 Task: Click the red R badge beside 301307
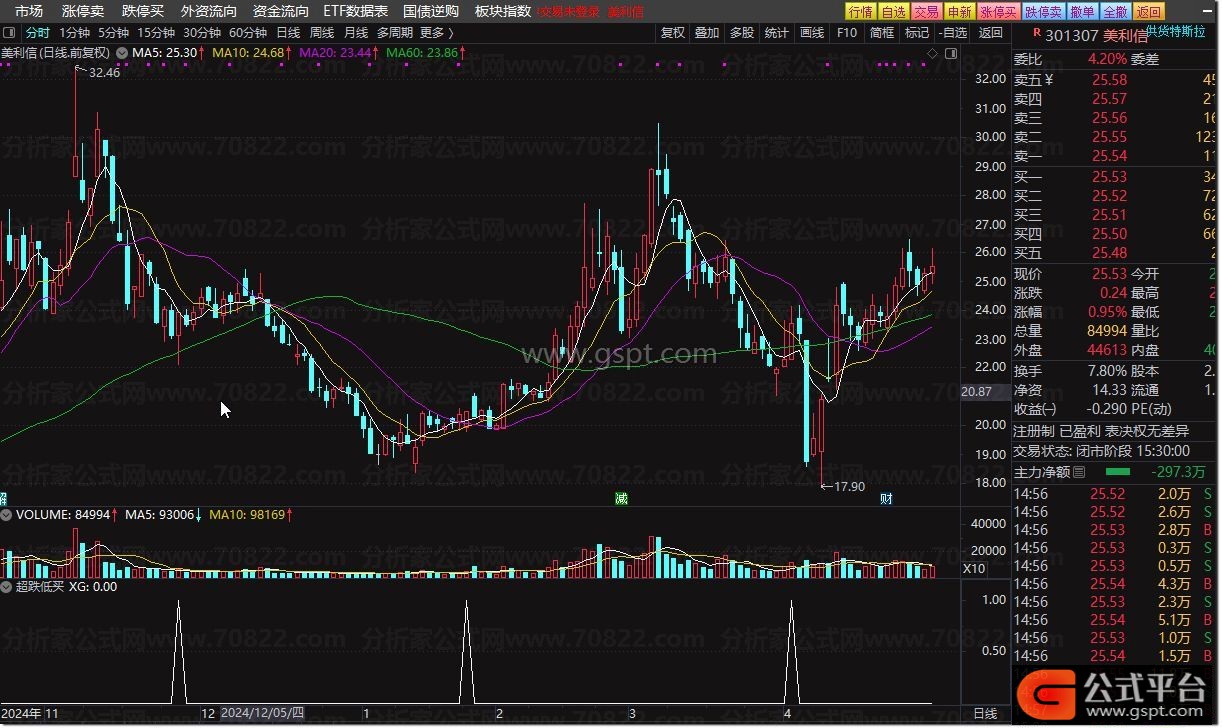click(1020, 32)
